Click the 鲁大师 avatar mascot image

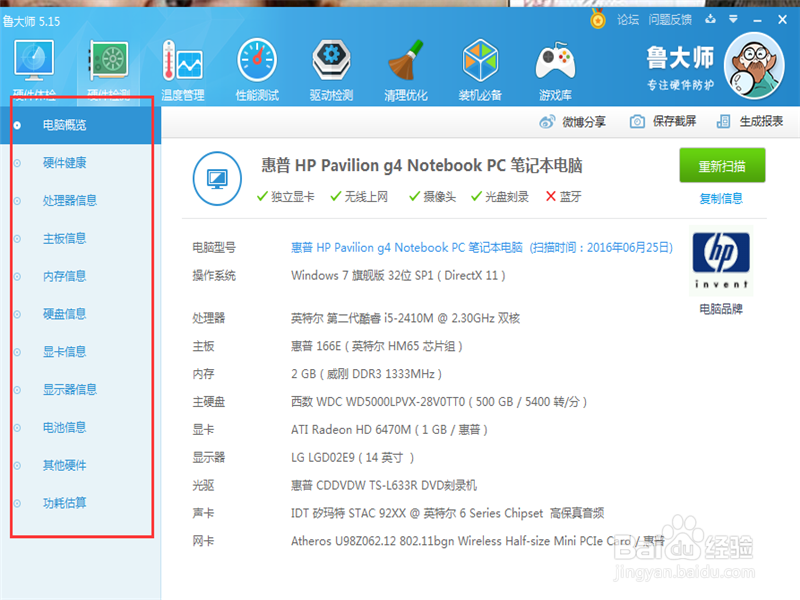click(754, 66)
